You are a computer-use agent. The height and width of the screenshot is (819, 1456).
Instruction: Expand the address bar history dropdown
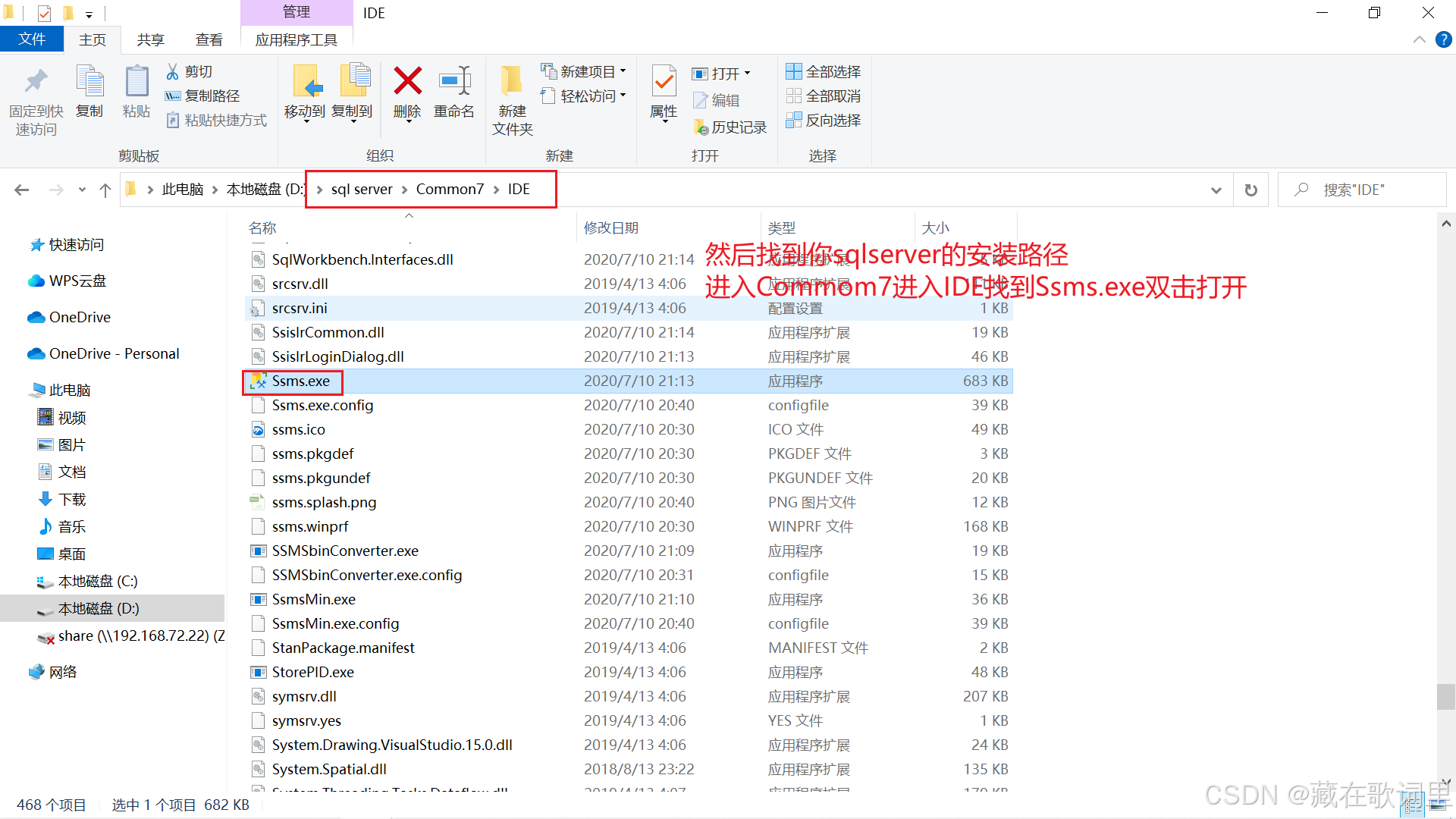pyautogui.click(x=1216, y=190)
